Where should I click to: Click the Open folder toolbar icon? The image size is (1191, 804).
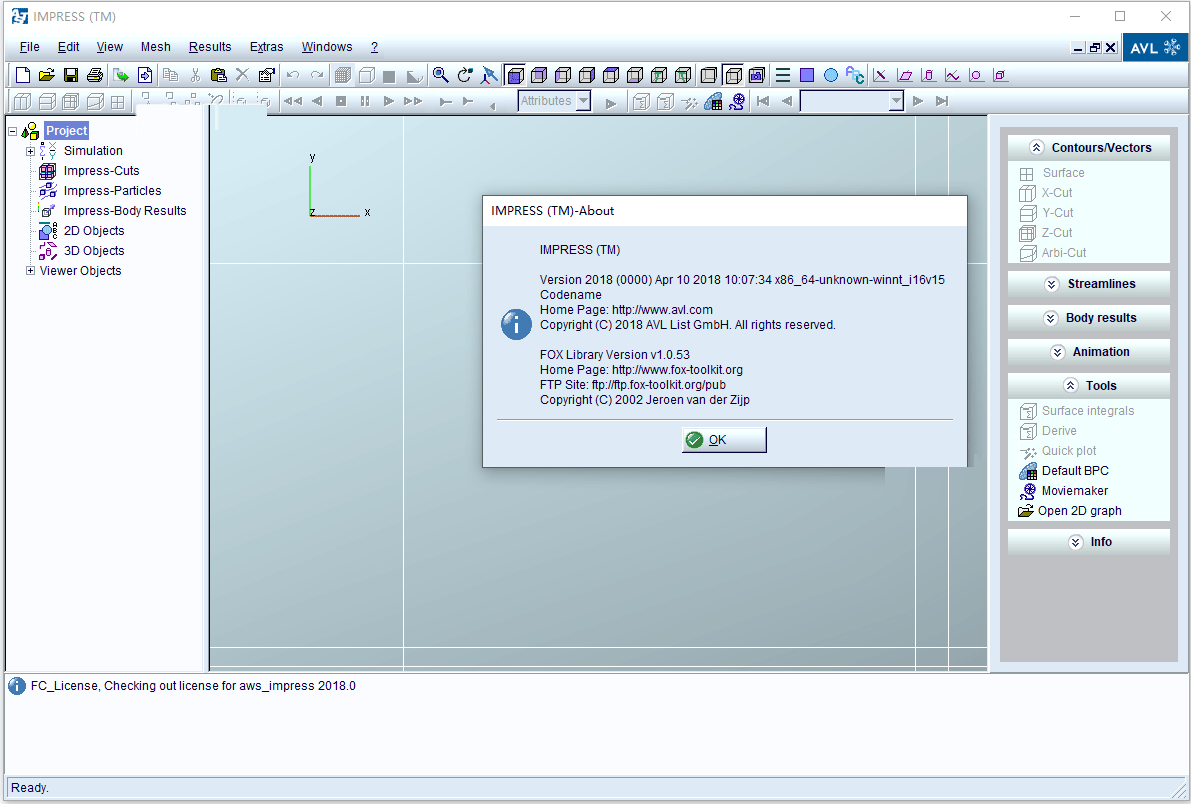(x=47, y=75)
